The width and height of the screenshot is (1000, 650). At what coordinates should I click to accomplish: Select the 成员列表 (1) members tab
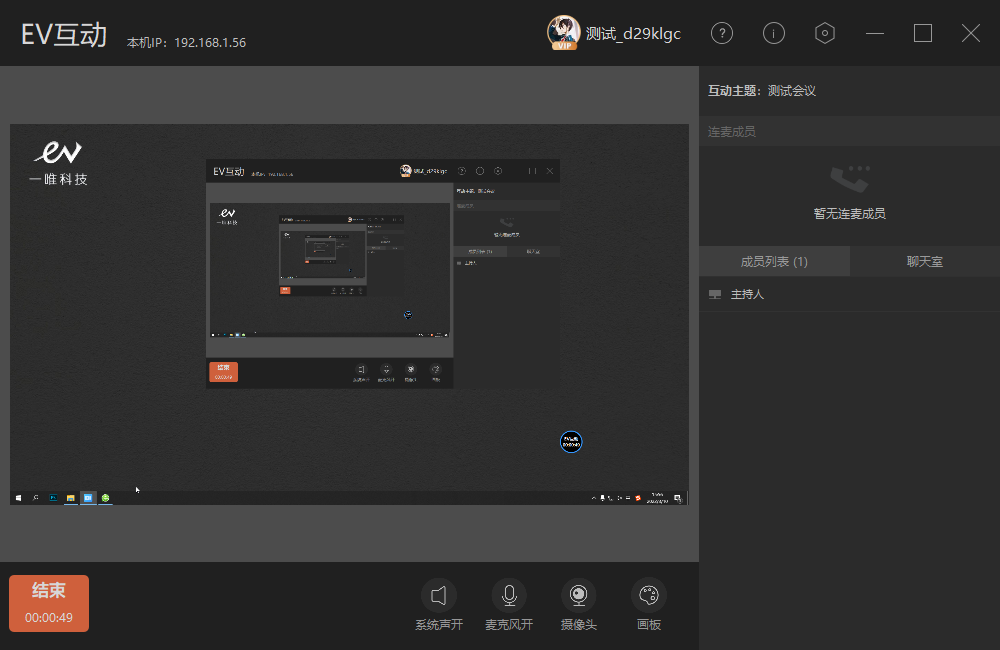(774, 262)
